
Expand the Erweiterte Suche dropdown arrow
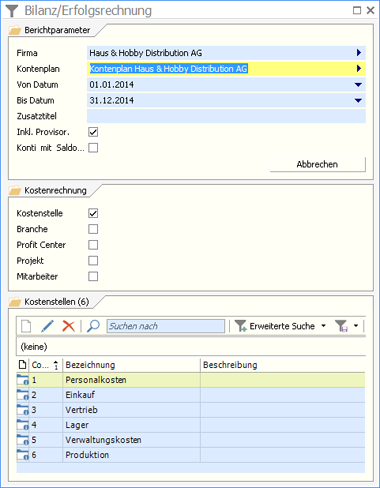[323, 326]
